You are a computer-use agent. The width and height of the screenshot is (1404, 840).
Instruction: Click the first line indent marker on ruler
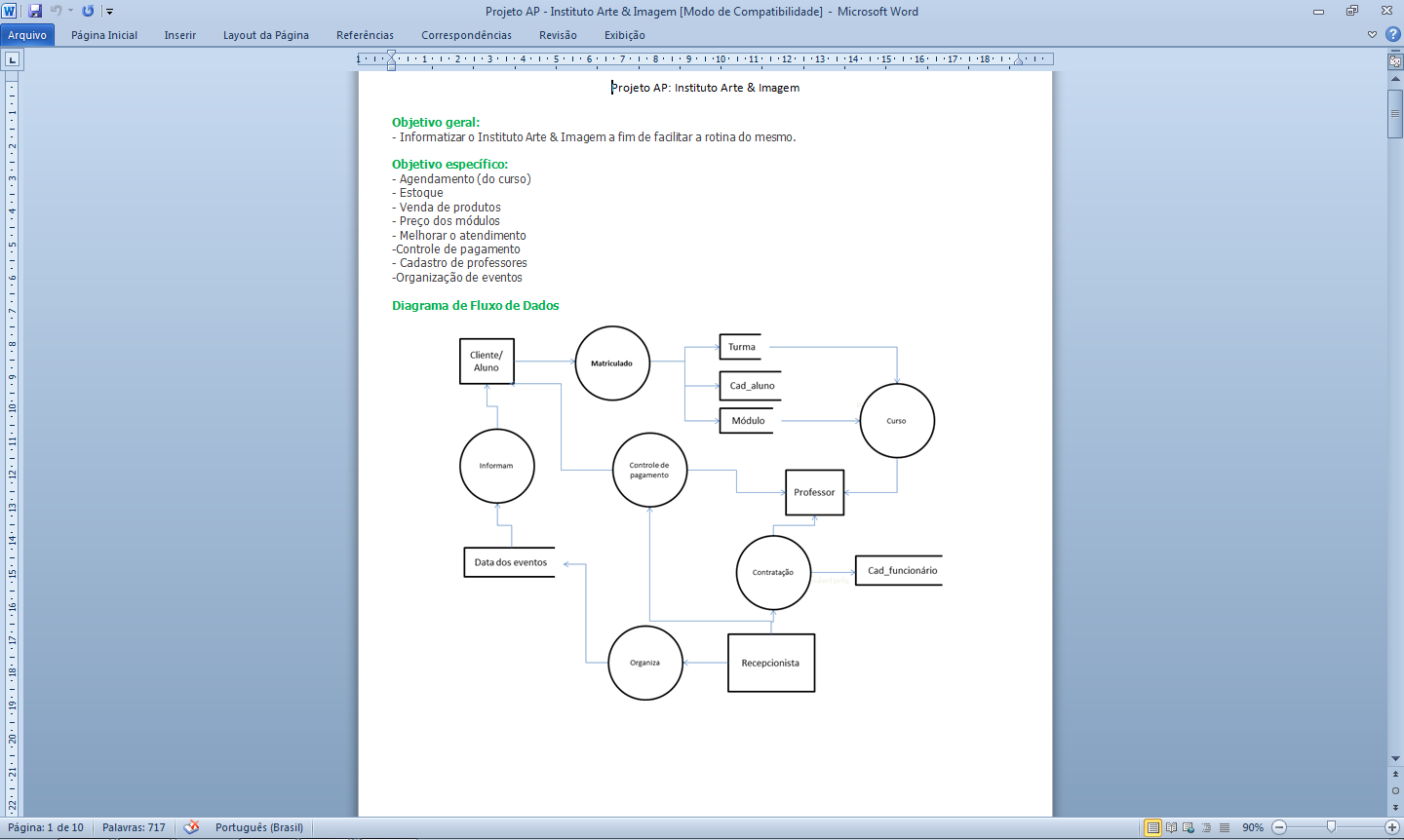pyautogui.click(x=391, y=55)
